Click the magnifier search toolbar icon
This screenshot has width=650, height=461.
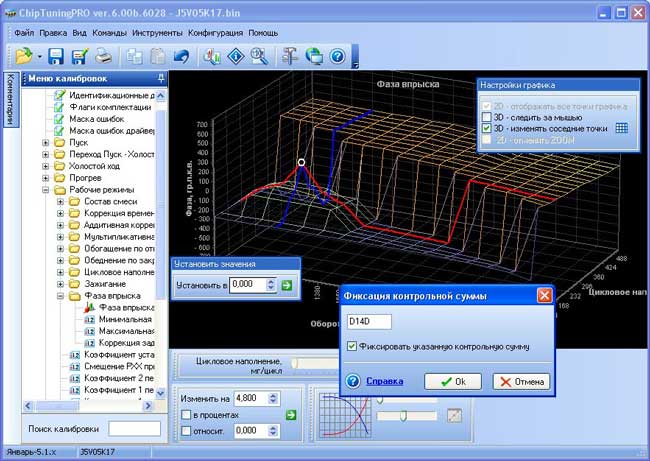(x=259, y=56)
